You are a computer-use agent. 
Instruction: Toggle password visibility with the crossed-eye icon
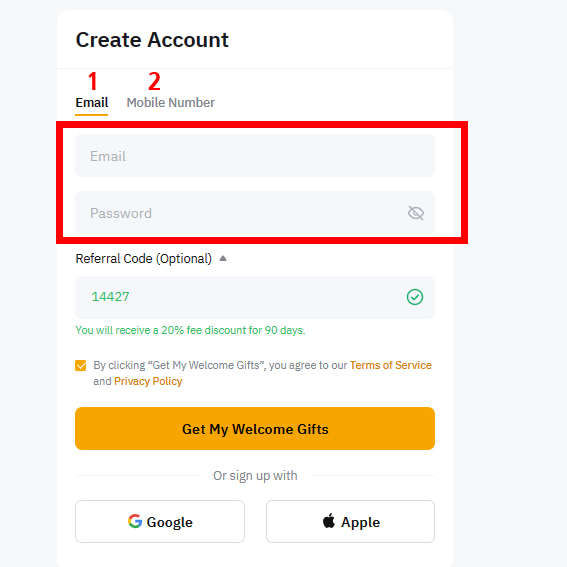(415, 213)
